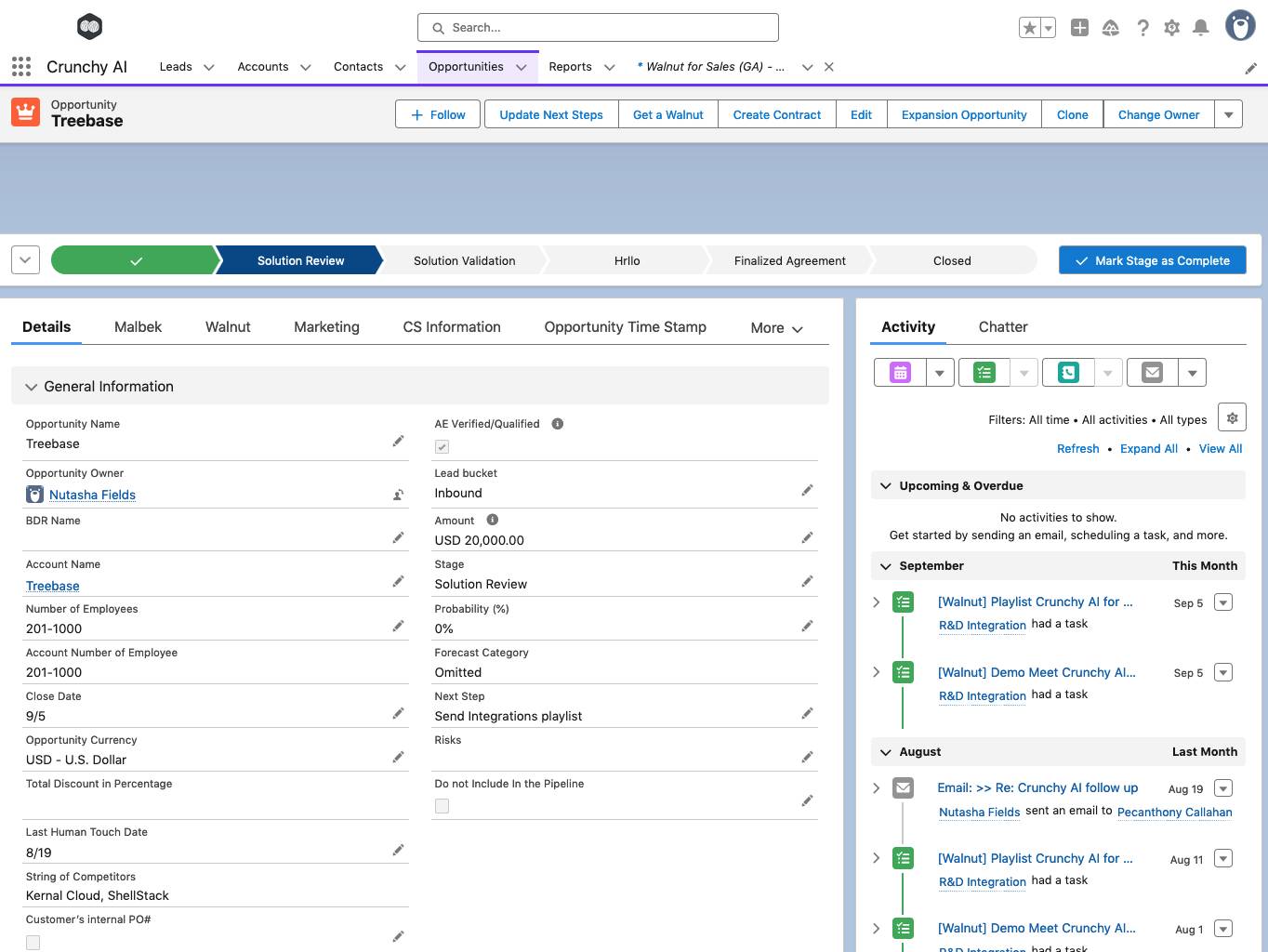Collapse the Upcoming & Overdue section
Screen dimensions: 1268x952
pyautogui.click(x=886, y=485)
